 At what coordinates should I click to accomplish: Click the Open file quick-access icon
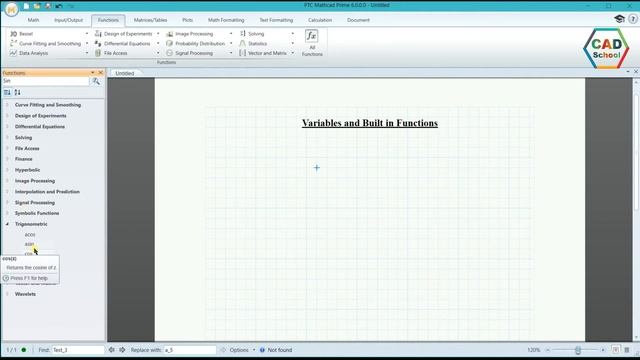pos(37,6)
